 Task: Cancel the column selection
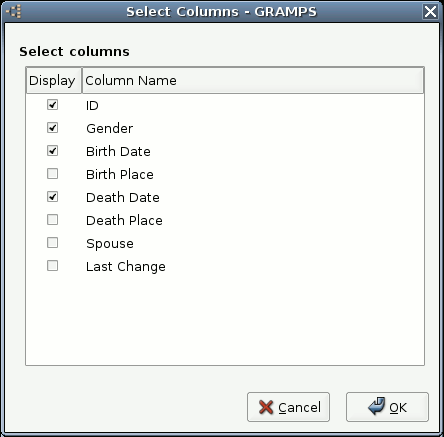tap(288, 407)
